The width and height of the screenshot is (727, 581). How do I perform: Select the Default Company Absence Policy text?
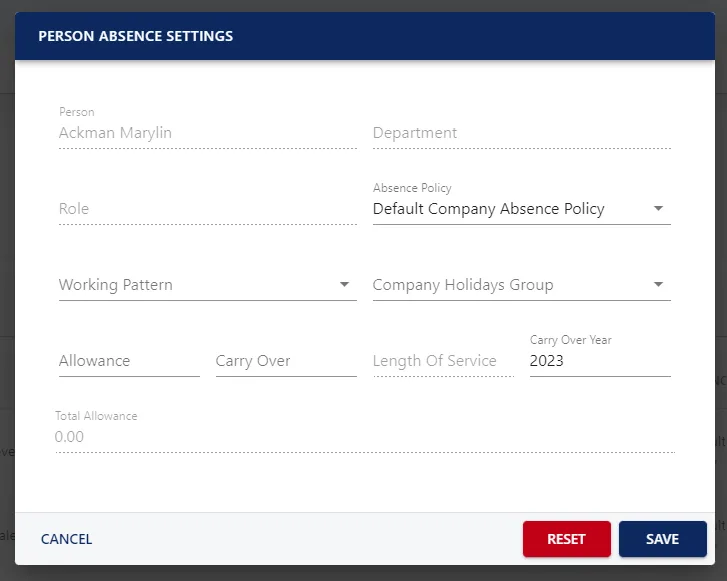tap(489, 209)
